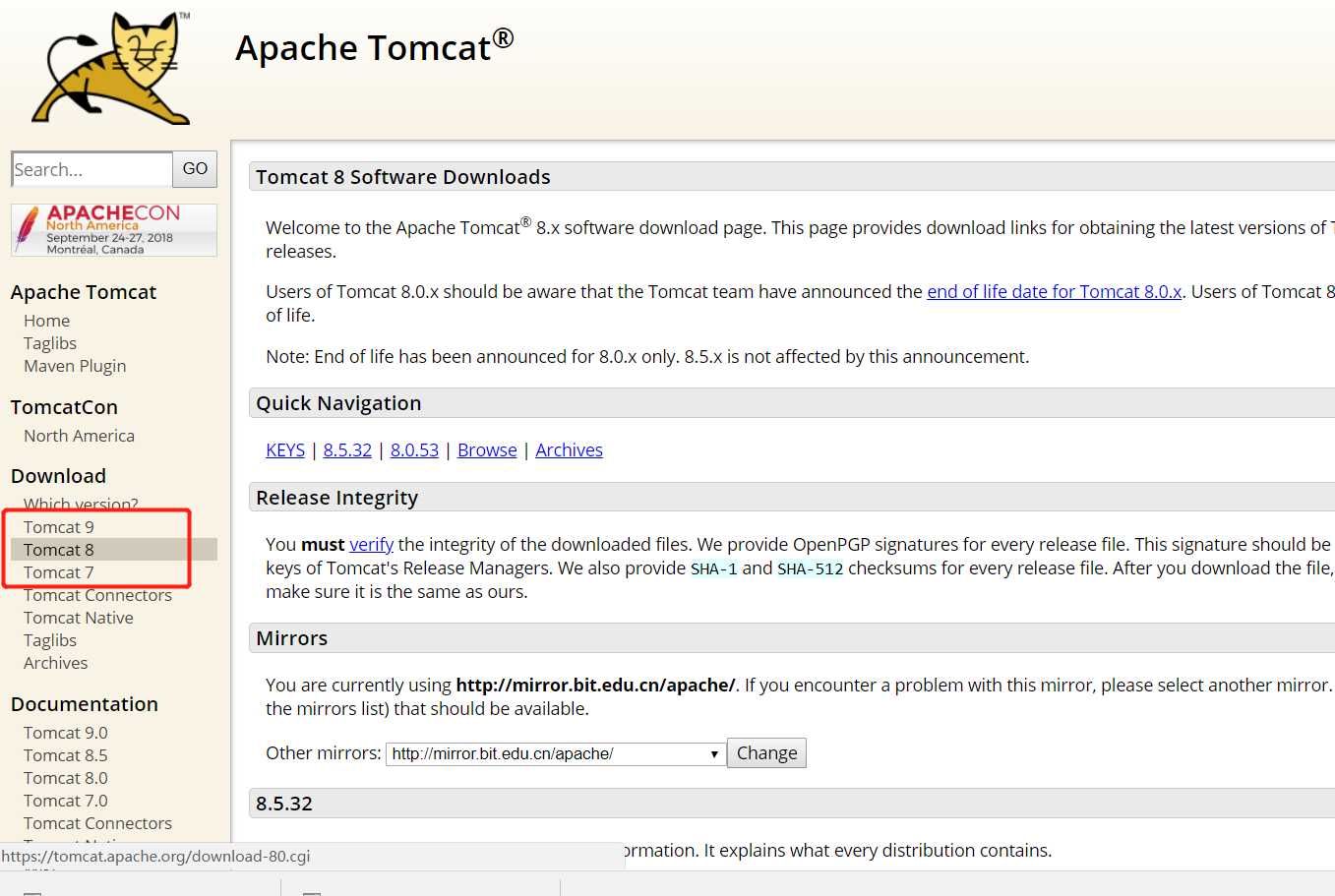1335x896 pixels.
Task: Click the GO search button
Action: point(195,169)
